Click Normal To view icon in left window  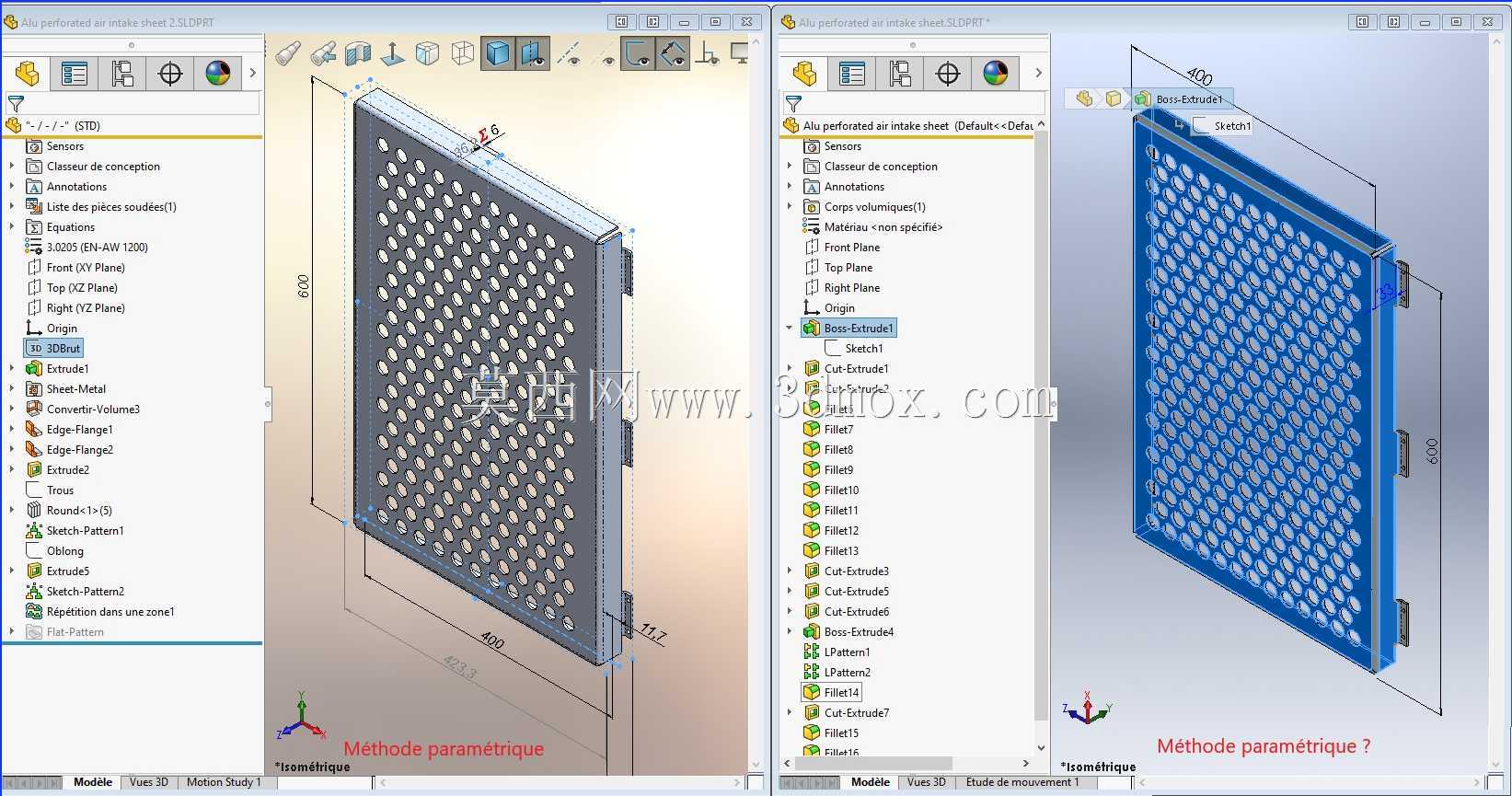tap(393, 53)
